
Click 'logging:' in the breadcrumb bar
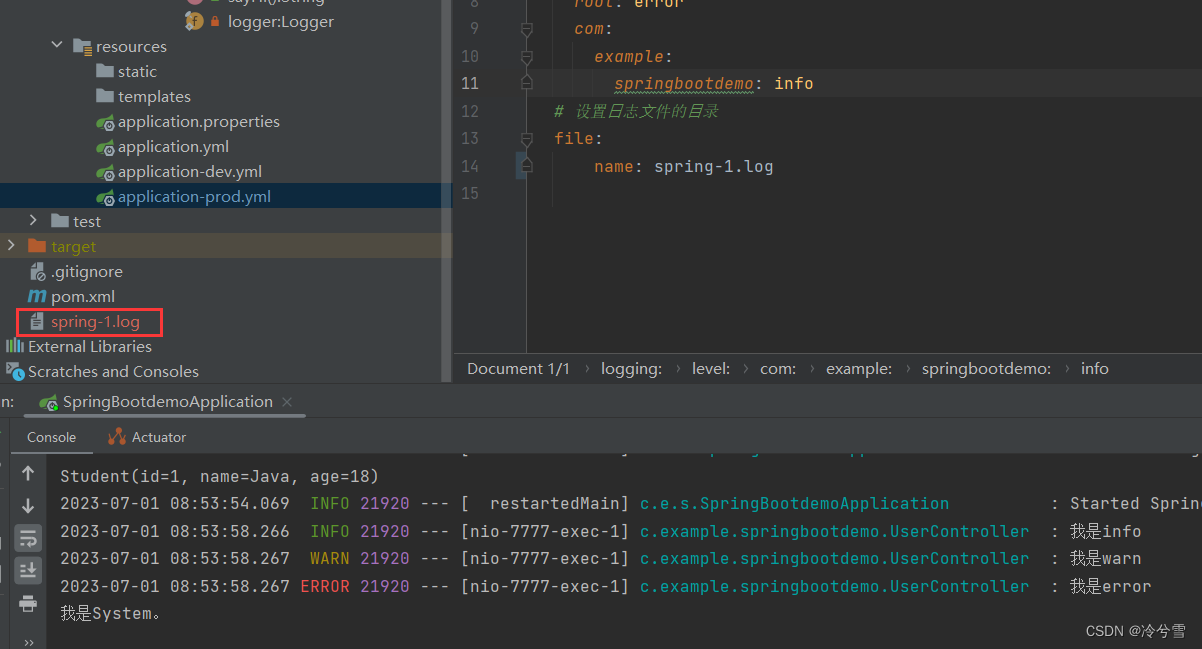click(x=631, y=368)
